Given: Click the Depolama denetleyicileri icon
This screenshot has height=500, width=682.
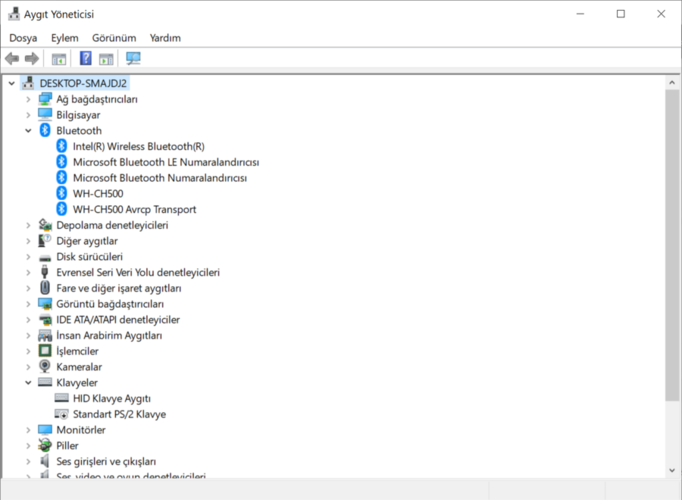Looking at the screenshot, I should 45,225.
